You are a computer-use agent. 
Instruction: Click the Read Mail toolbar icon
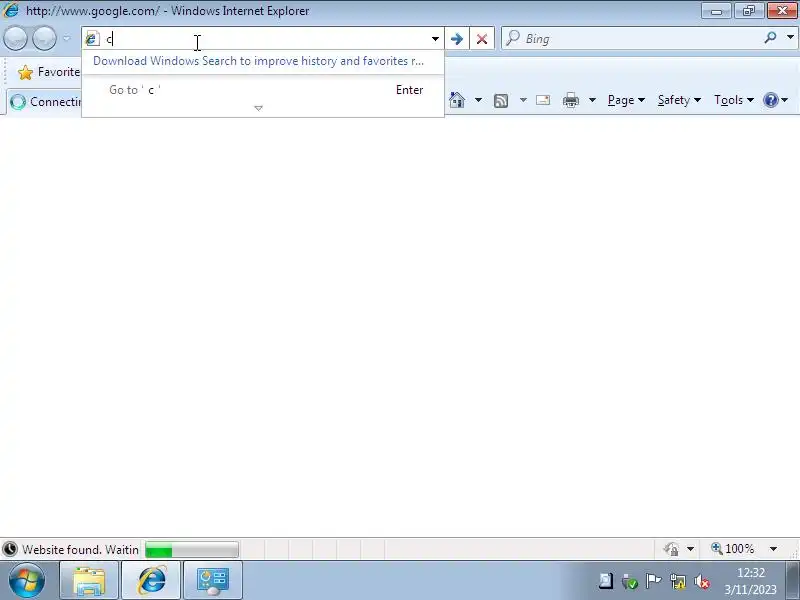pos(543,100)
